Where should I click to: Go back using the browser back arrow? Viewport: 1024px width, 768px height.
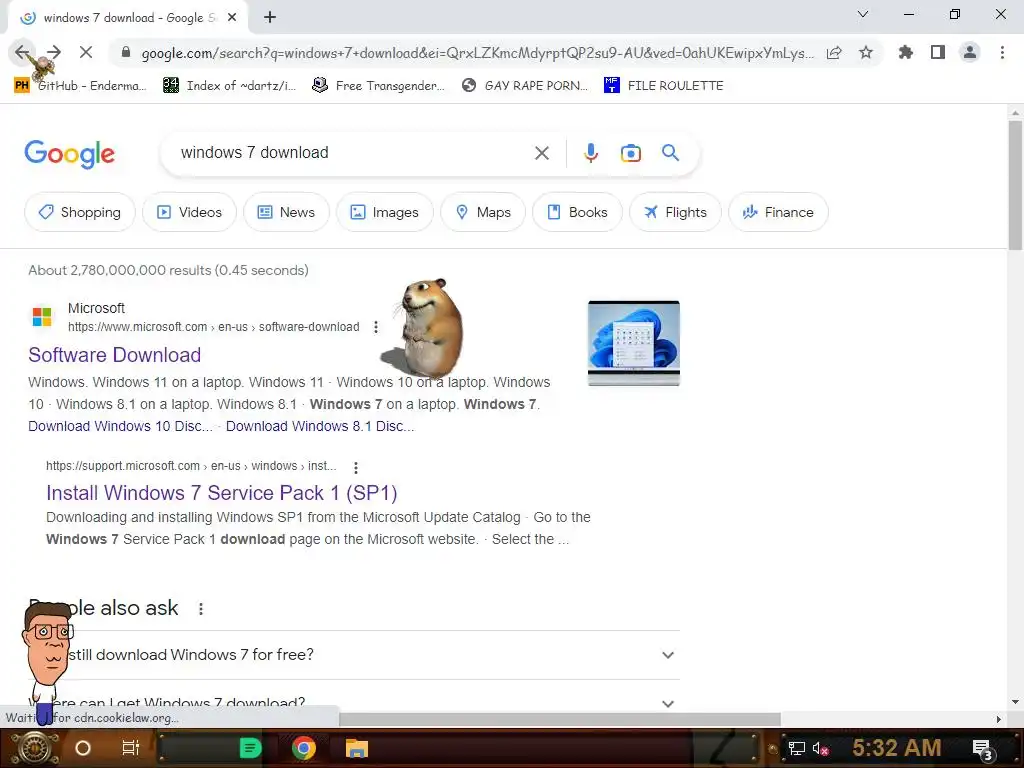22,52
